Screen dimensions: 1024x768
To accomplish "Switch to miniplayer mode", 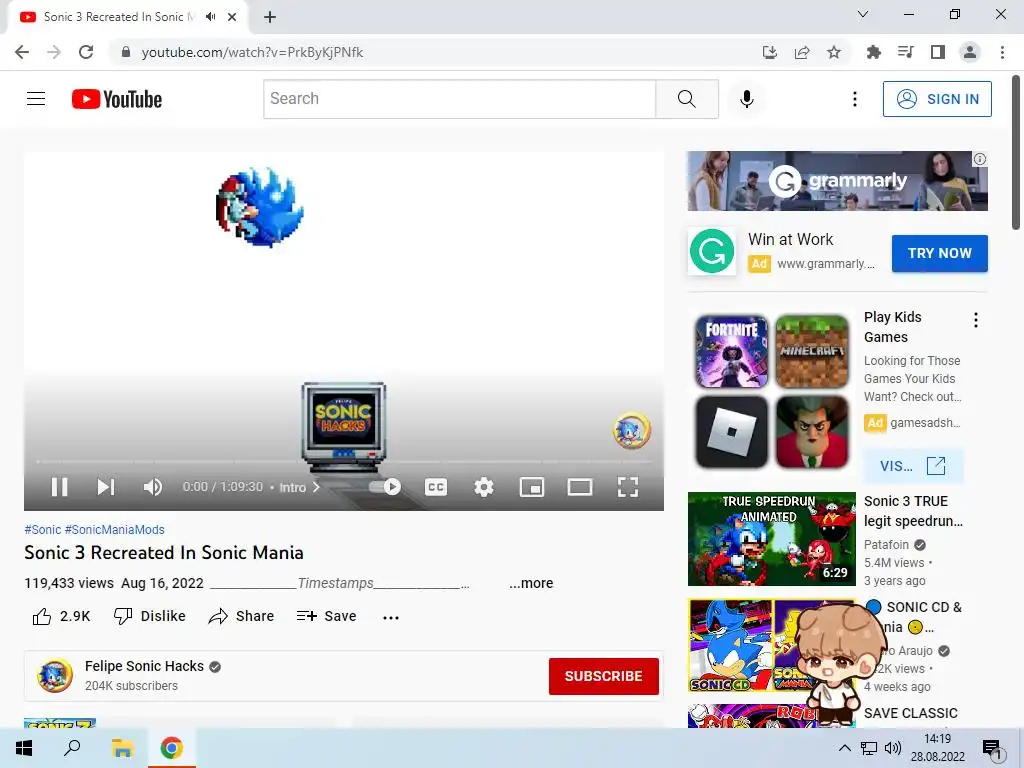I will 532,487.
